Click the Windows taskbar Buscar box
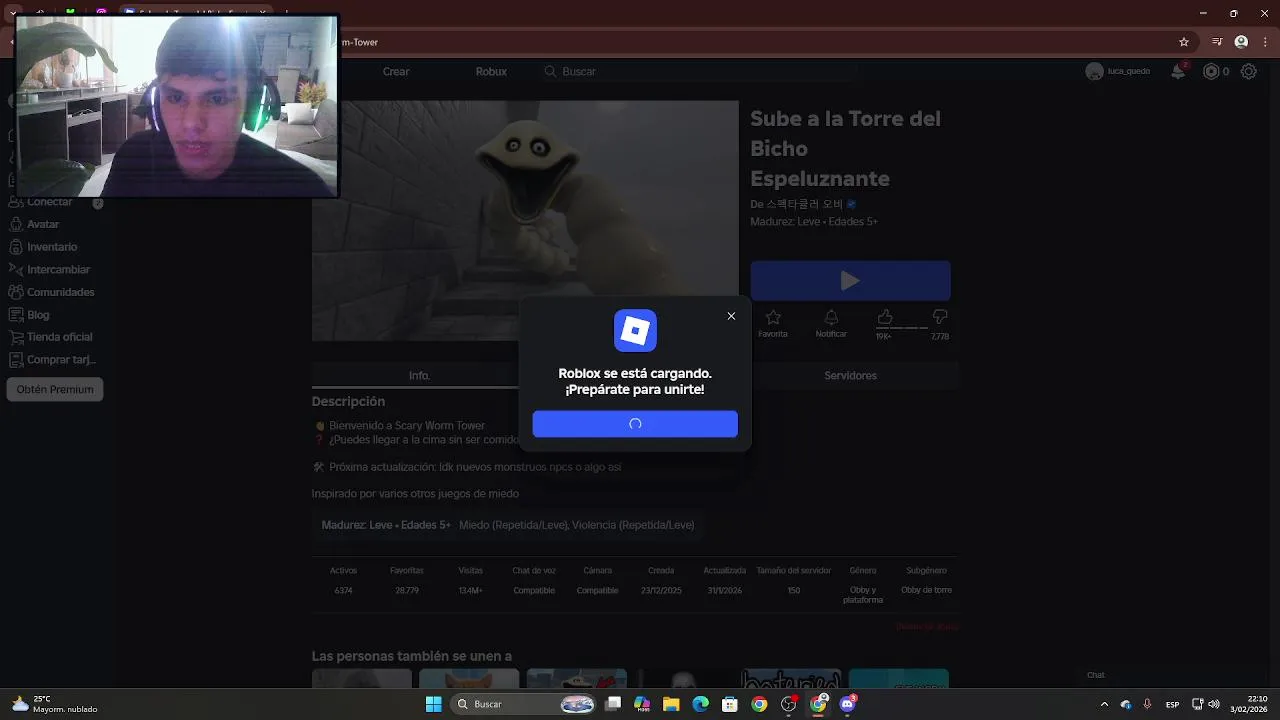This screenshot has width=1280, height=720. (x=525, y=704)
